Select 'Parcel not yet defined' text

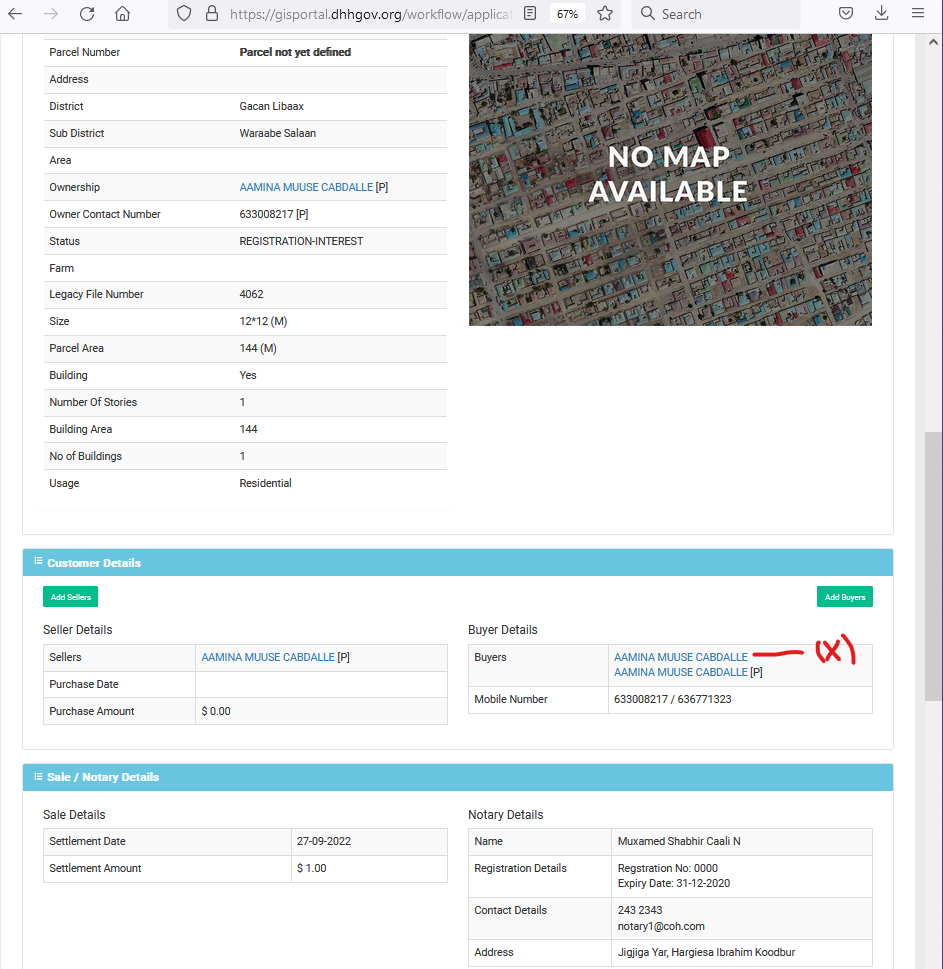point(295,53)
